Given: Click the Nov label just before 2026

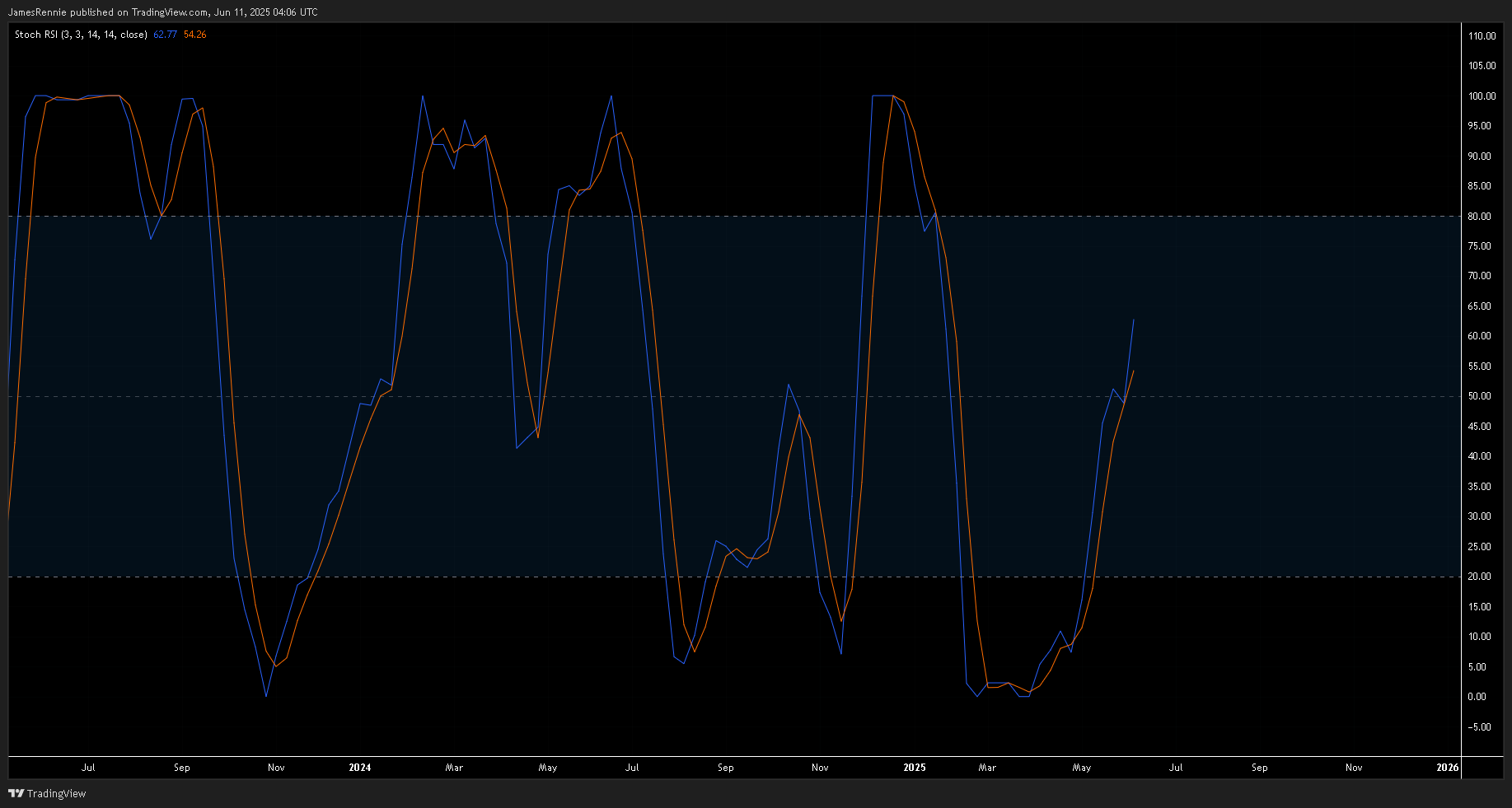Looking at the screenshot, I should (1354, 768).
